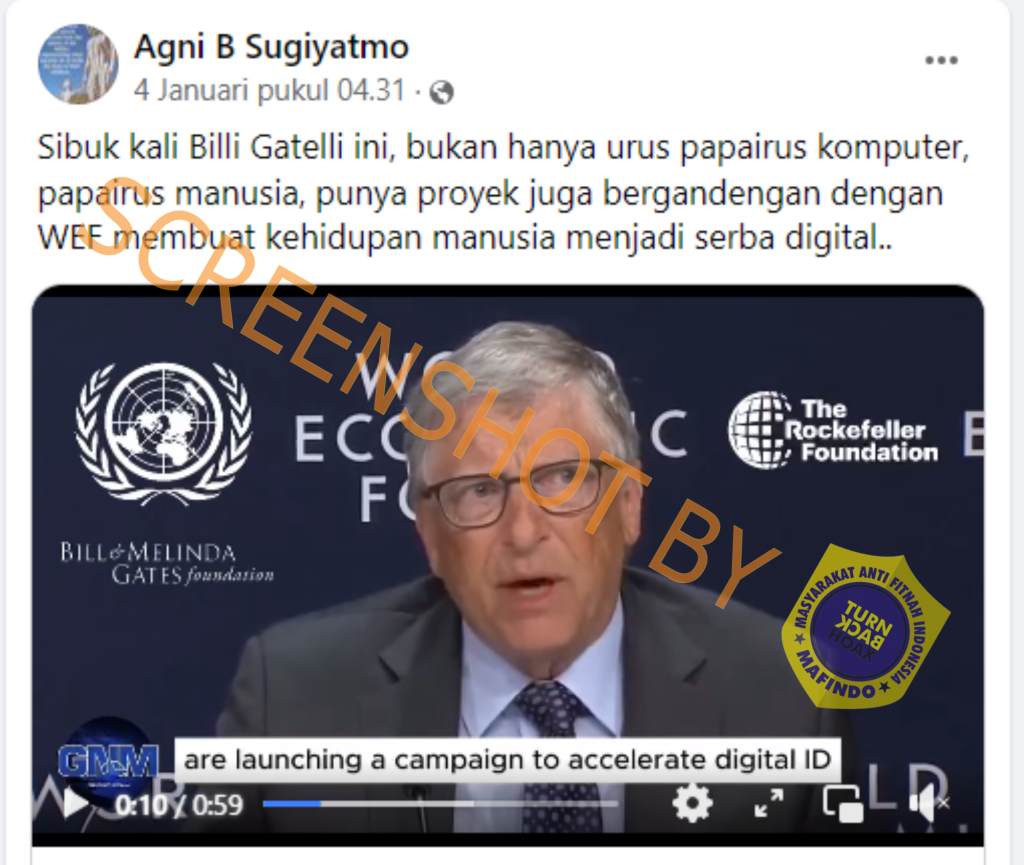Click the post timestamp 4 Januari pukul 04.31
Screen dimensions: 1024x865
coord(270,90)
